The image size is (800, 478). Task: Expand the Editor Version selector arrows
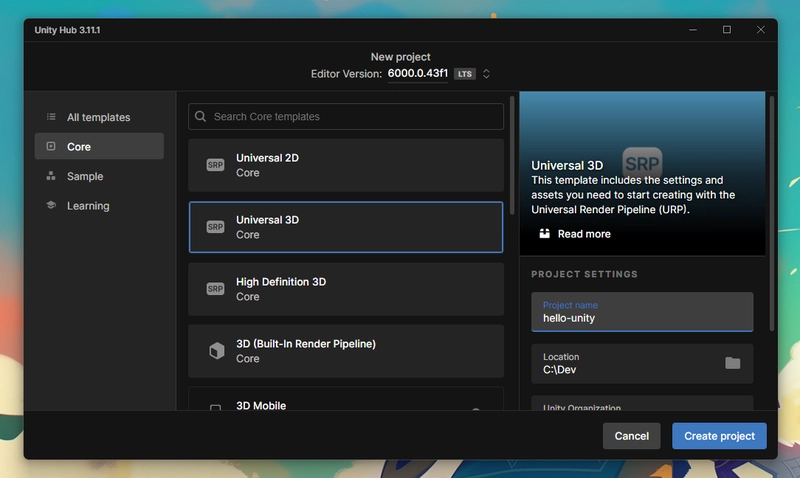[486, 73]
